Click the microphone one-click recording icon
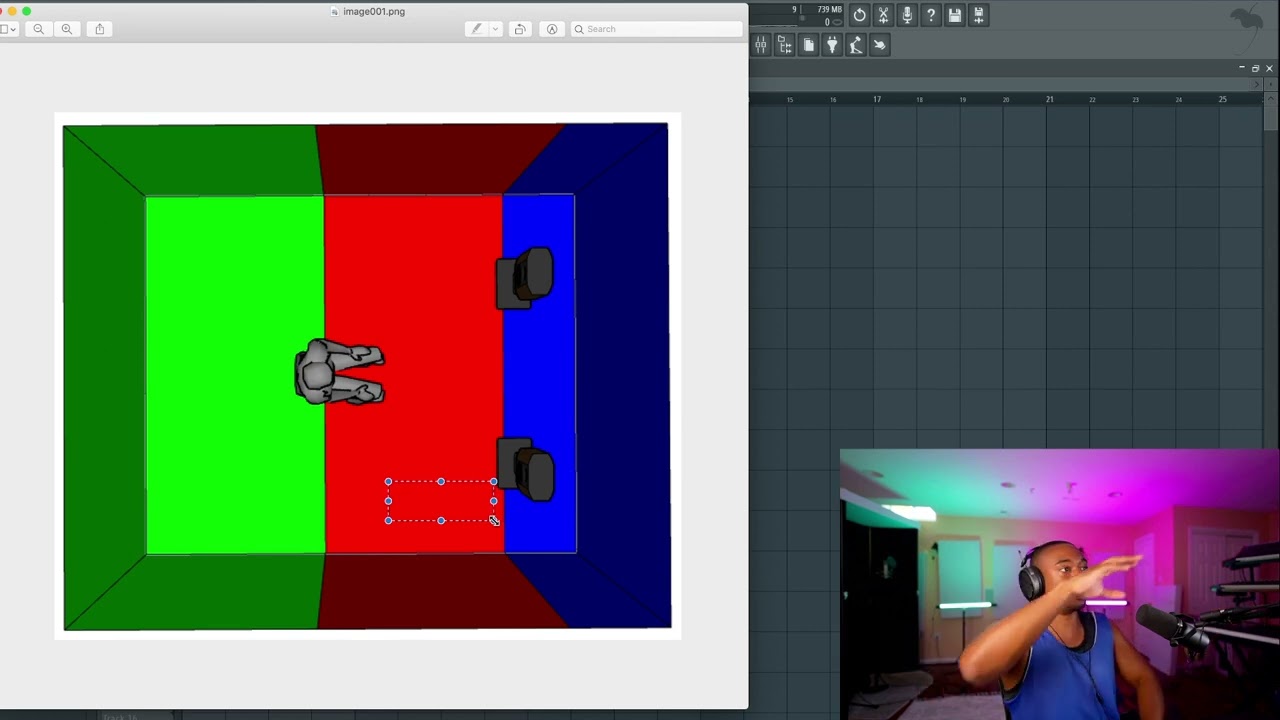The image size is (1280, 720). [907, 15]
